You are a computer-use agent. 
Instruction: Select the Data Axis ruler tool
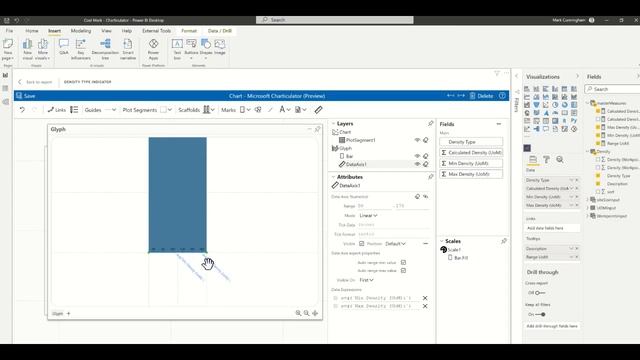pyautogui.click(x=318, y=110)
